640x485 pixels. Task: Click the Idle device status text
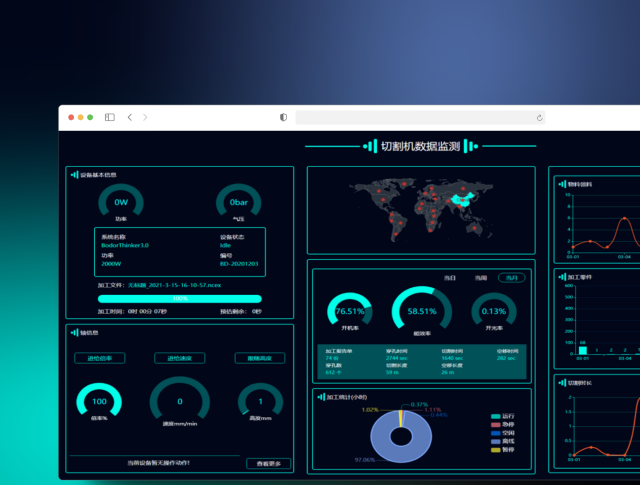point(225,245)
